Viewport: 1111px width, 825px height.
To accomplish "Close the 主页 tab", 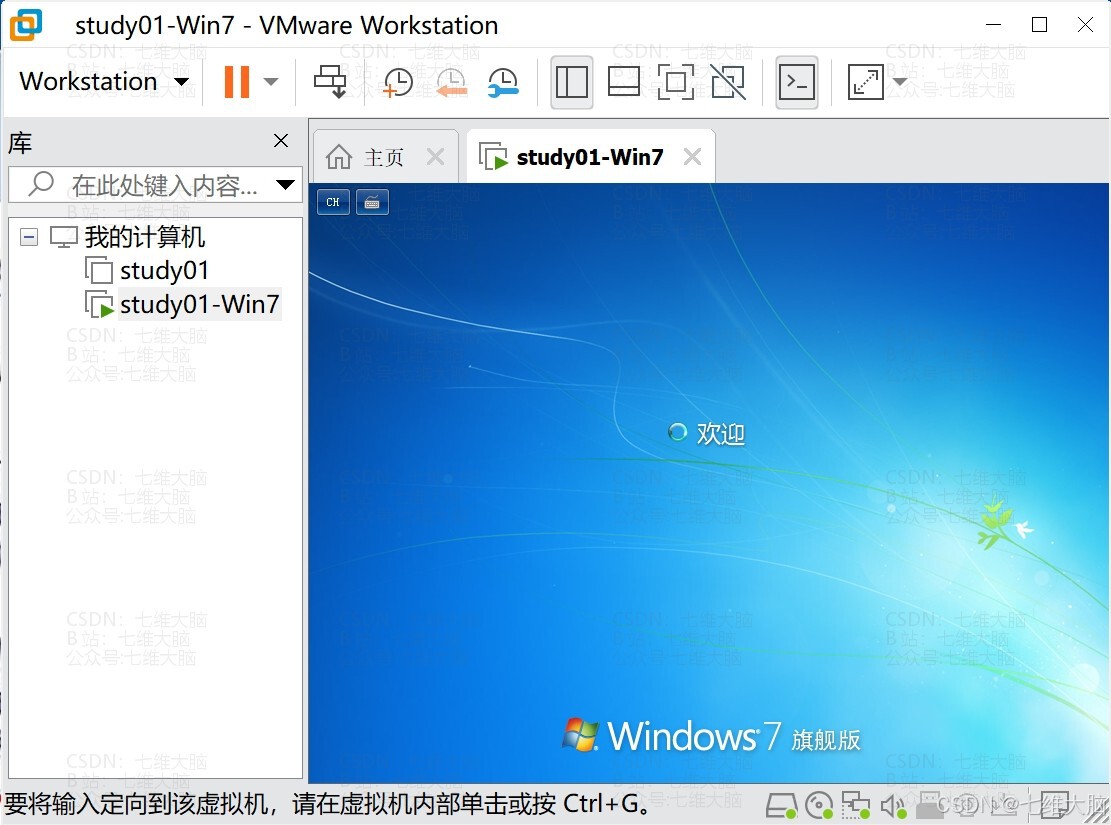I will [436, 157].
